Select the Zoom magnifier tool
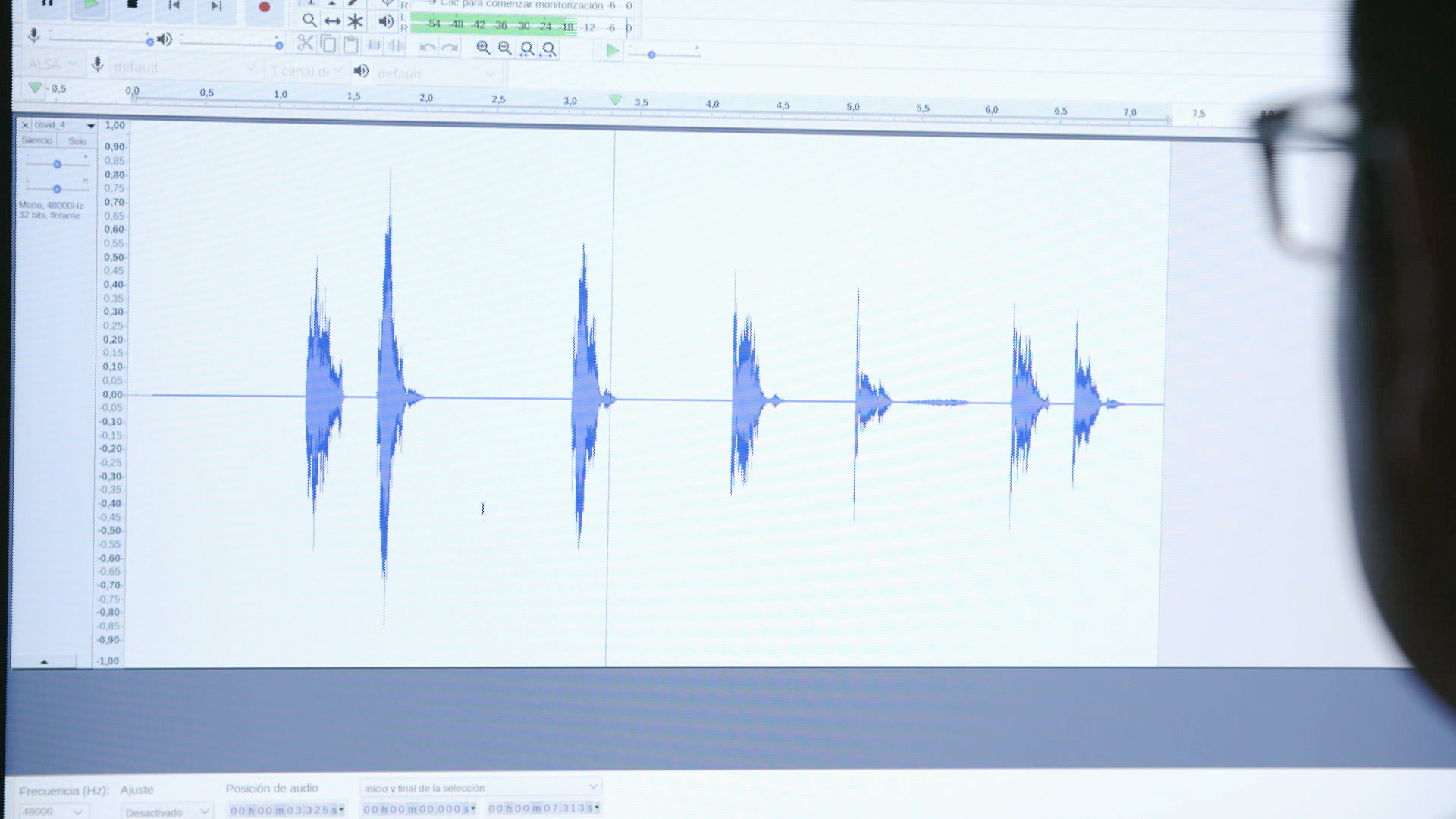 click(309, 20)
